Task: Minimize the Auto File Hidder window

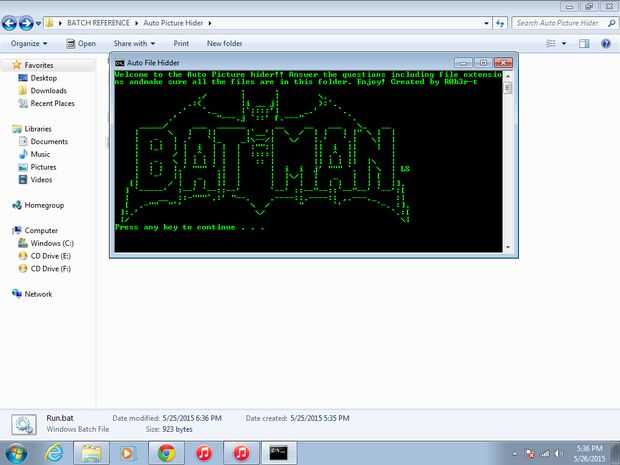Action: coord(463,62)
